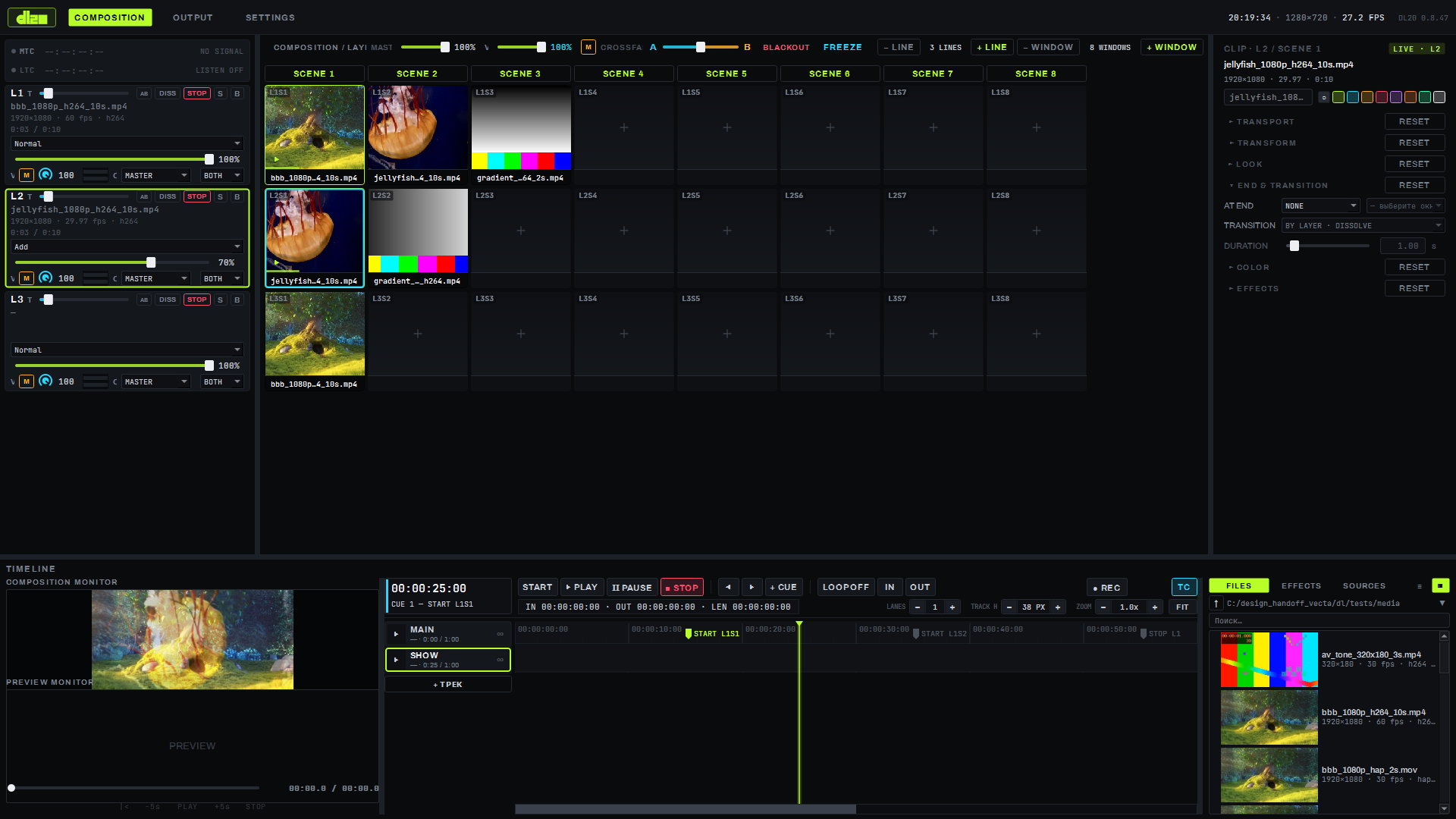The height and width of the screenshot is (819, 1456).
Task: Pick the cyan clip color swatch
Action: [x=1353, y=97]
